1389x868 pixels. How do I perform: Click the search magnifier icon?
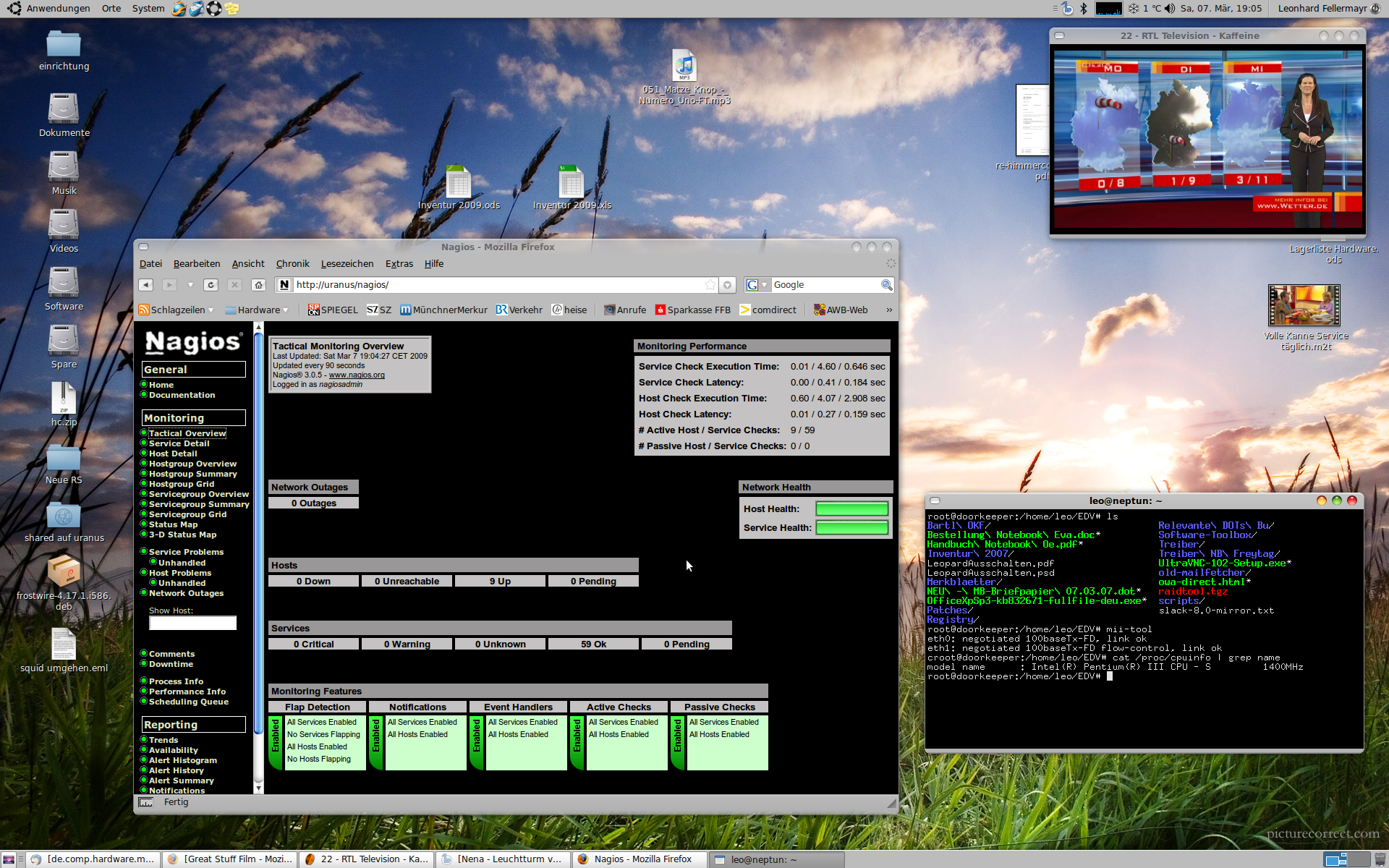[x=886, y=285]
